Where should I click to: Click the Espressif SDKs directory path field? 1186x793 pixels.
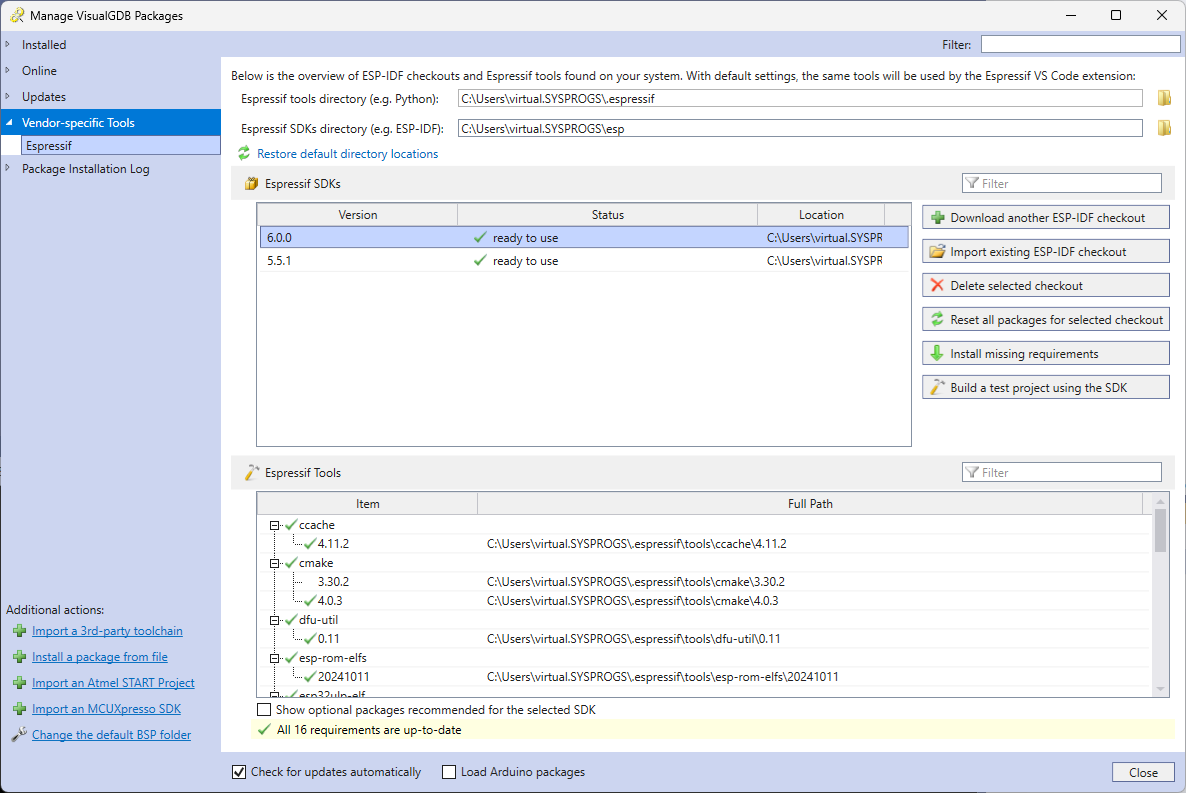pos(800,129)
